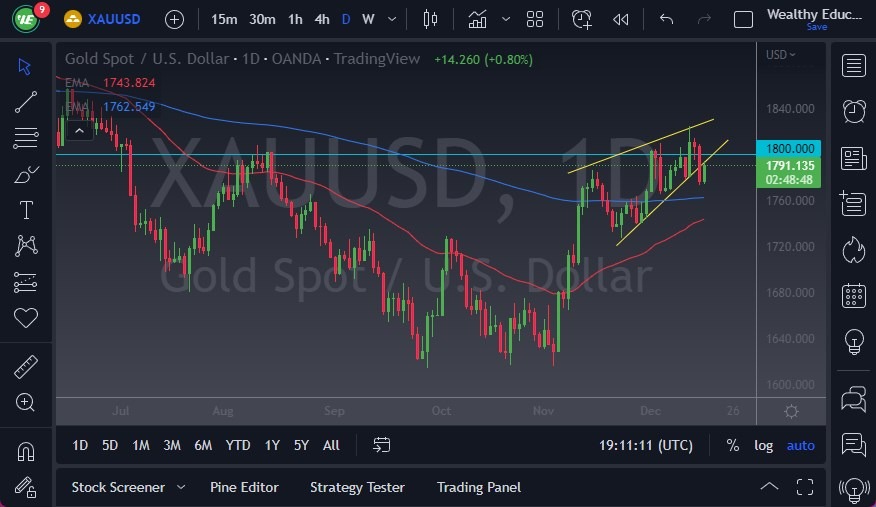Toggle the log scale option
The width and height of the screenshot is (876, 507).
pyautogui.click(x=763, y=445)
